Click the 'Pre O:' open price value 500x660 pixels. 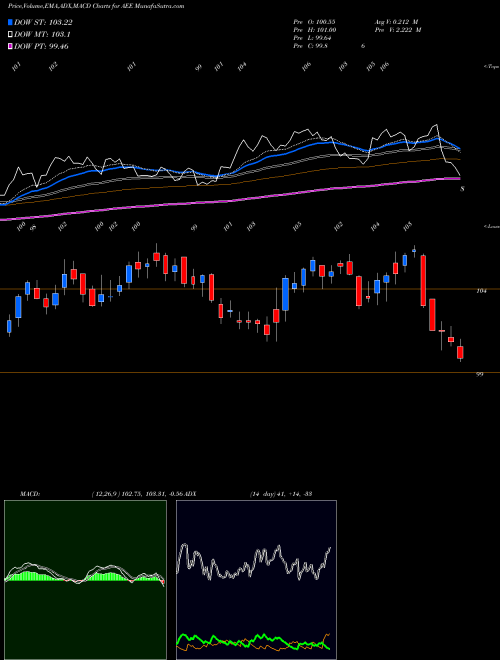point(314,21)
